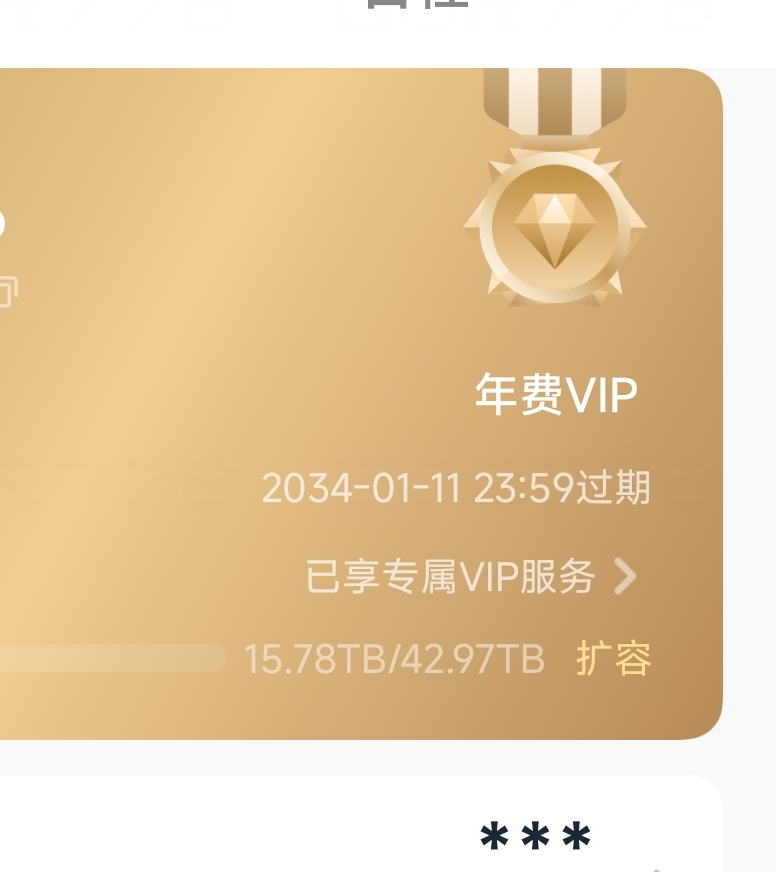Select the 年费VIP membership label

pyautogui.click(x=556, y=394)
